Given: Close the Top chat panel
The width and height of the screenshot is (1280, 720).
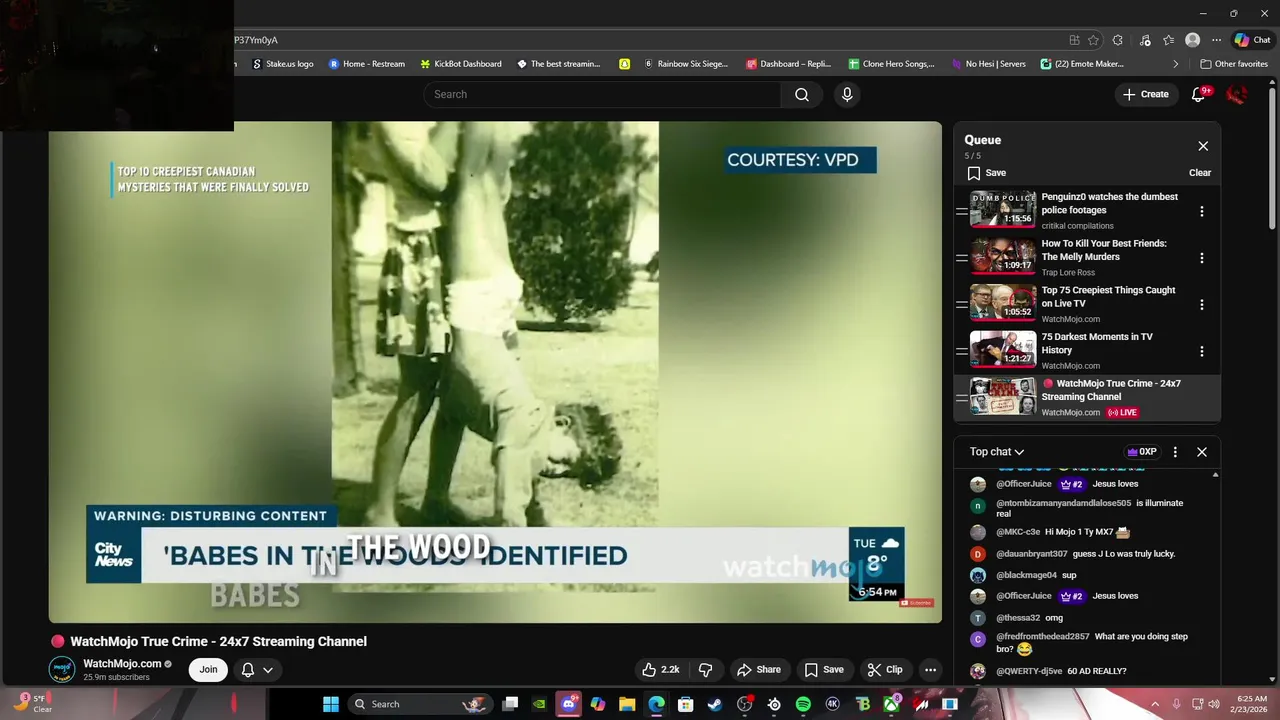Looking at the screenshot, I should coord(1202,452).
